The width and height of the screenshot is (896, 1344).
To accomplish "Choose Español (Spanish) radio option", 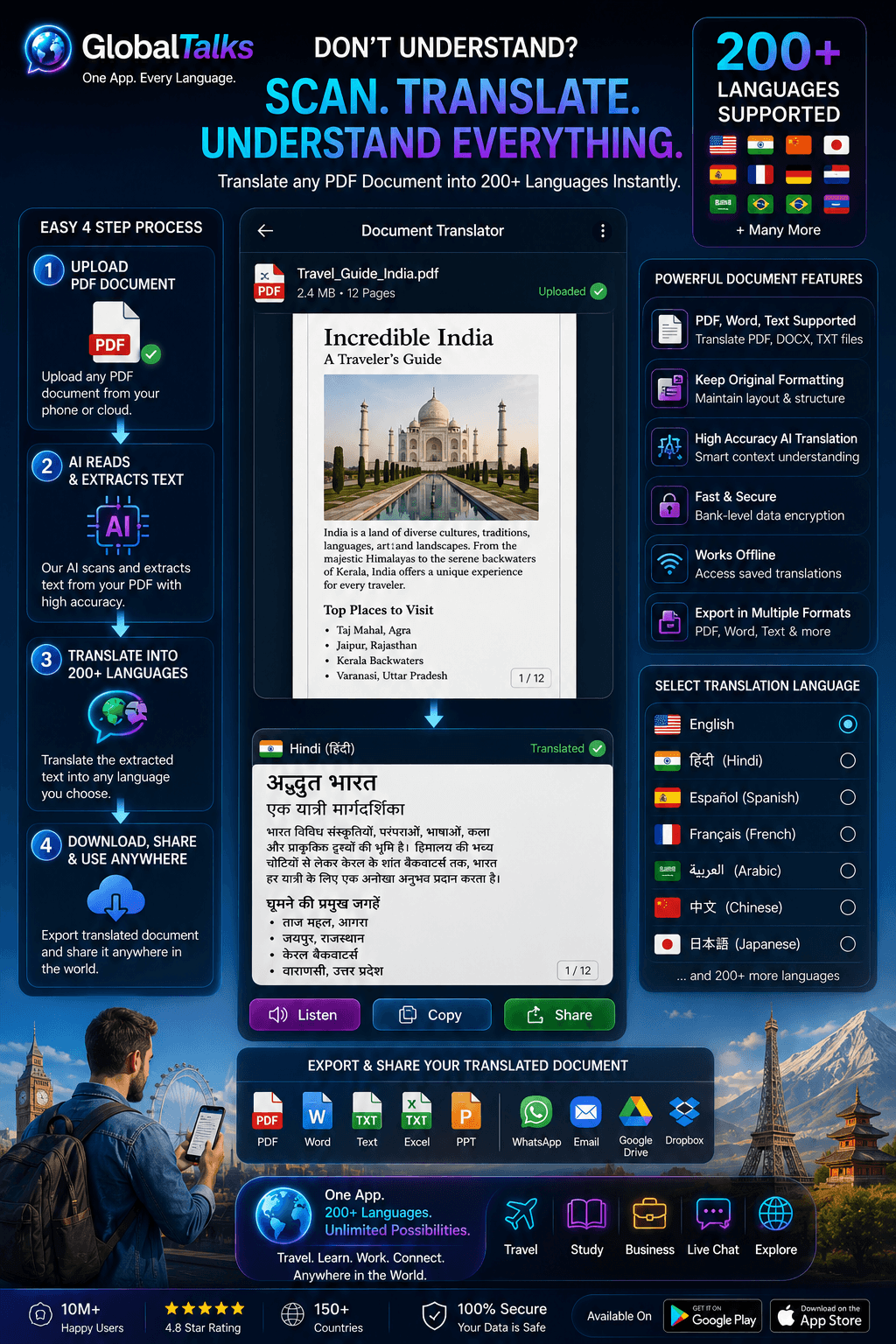I will [x=847, y=797].
